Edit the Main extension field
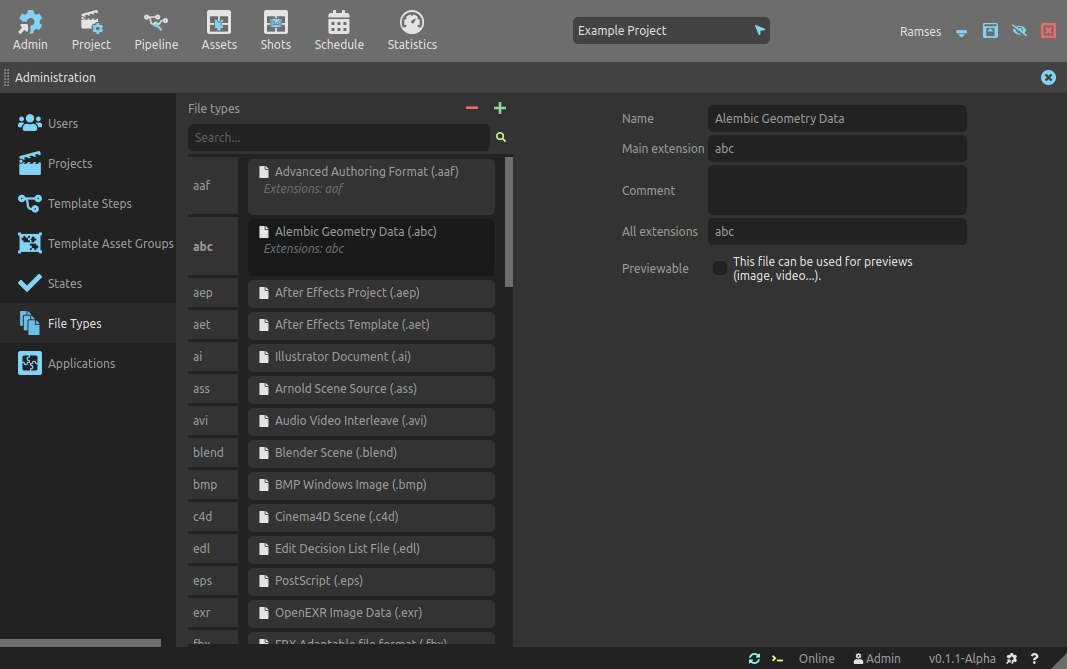This screenshot has width=1067, height=669. pyautogui.click(x=837, y=148)
